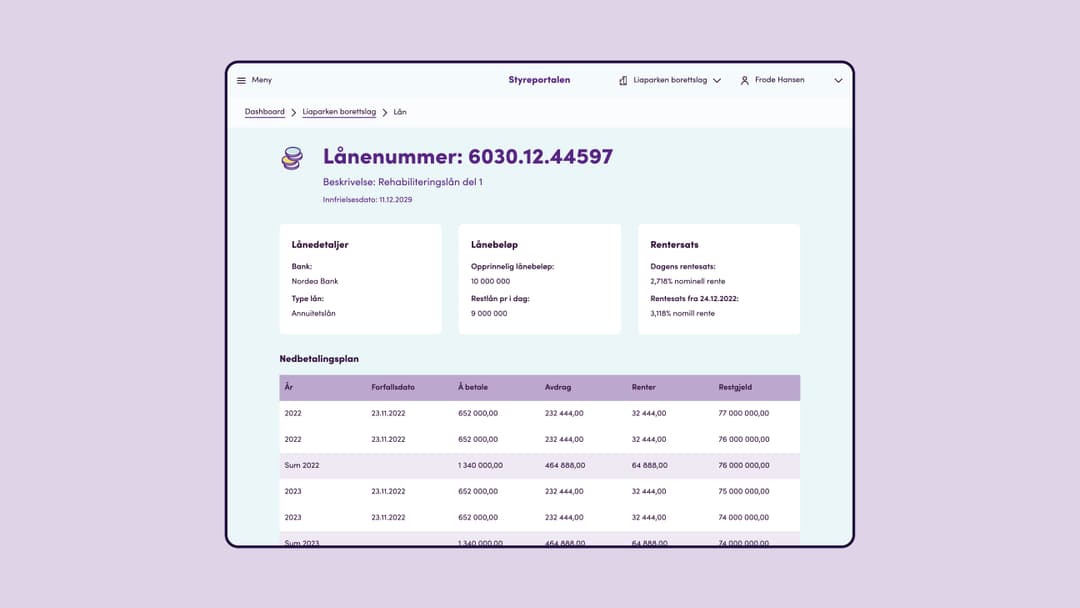
Task: Click the coins icon beside Lånenummer
Action: 292,158
